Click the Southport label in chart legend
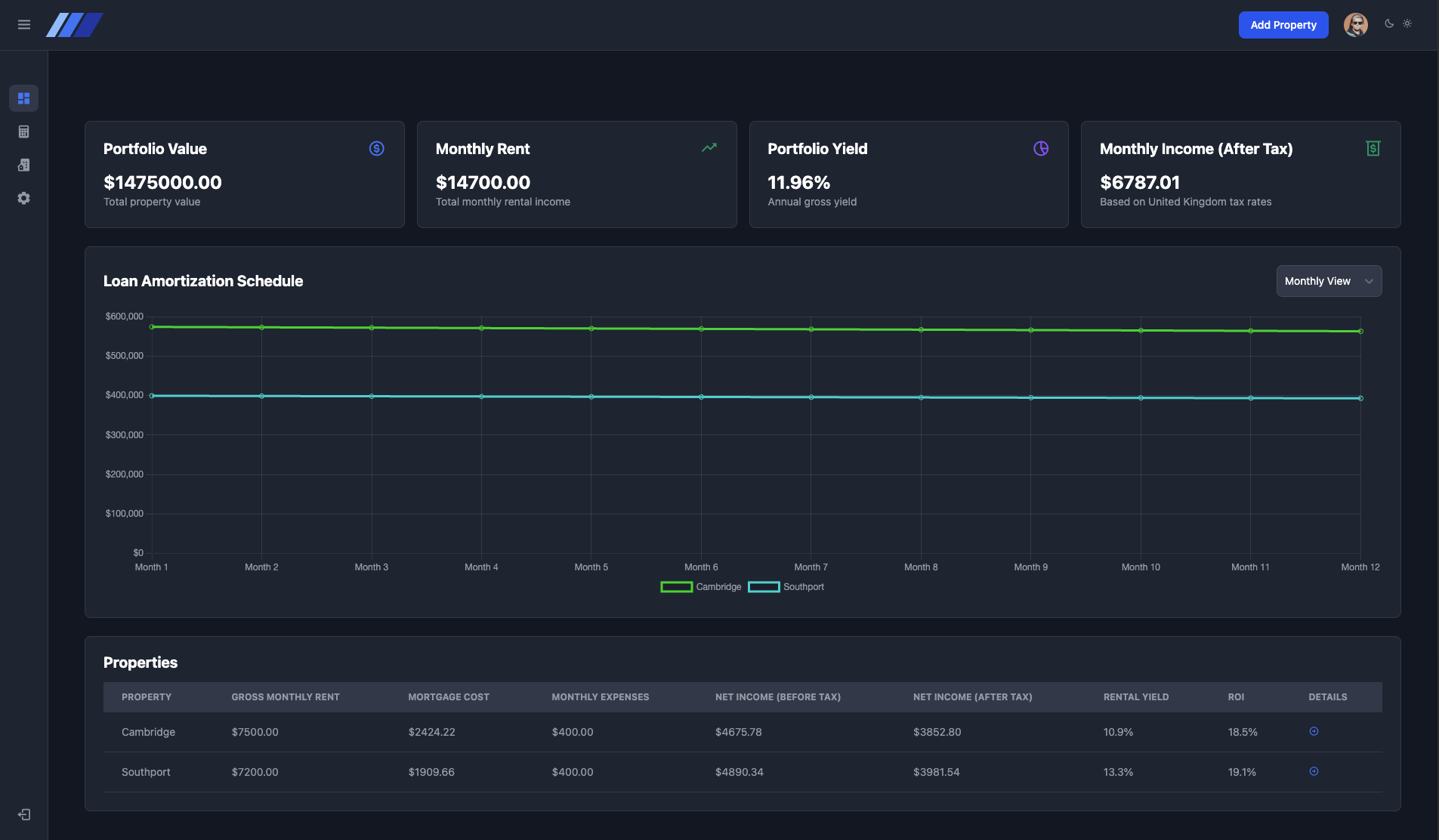 pos(804,587)
